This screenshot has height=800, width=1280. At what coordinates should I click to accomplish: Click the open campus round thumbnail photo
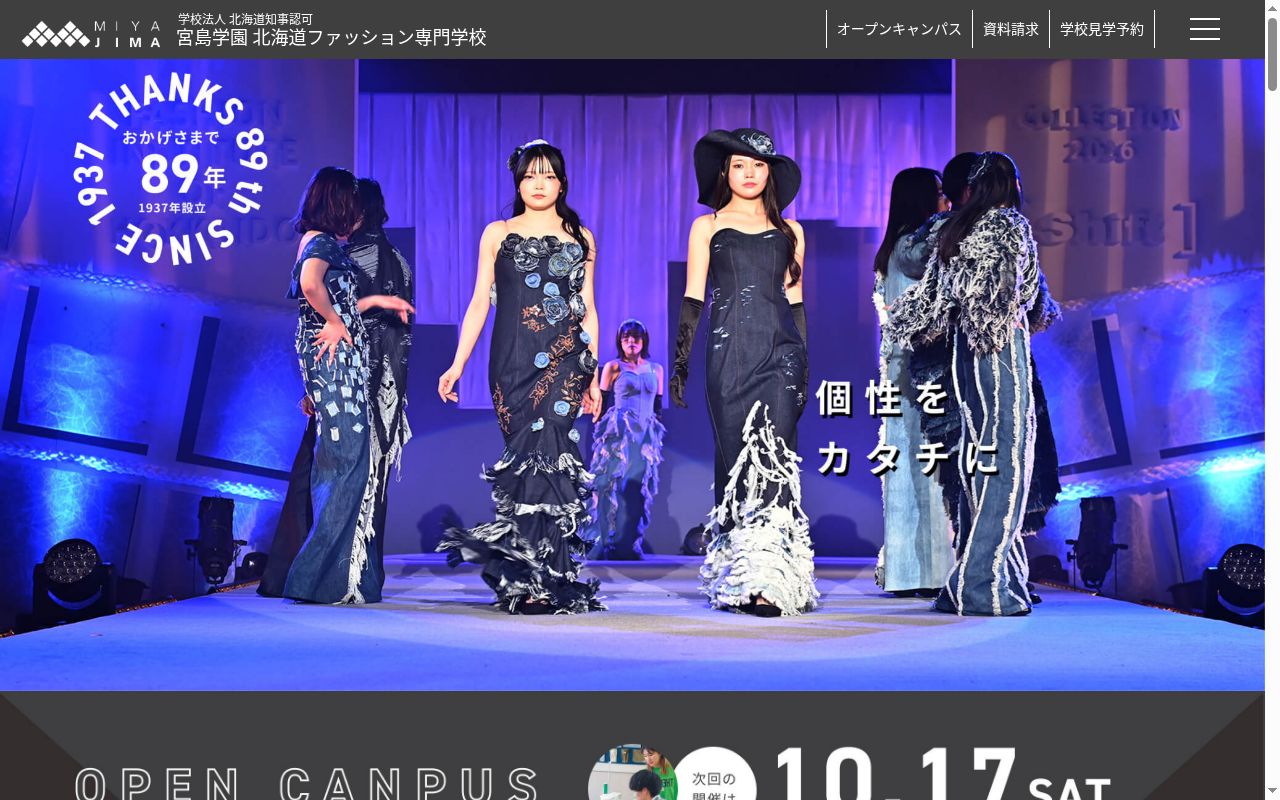coord(632,772)
